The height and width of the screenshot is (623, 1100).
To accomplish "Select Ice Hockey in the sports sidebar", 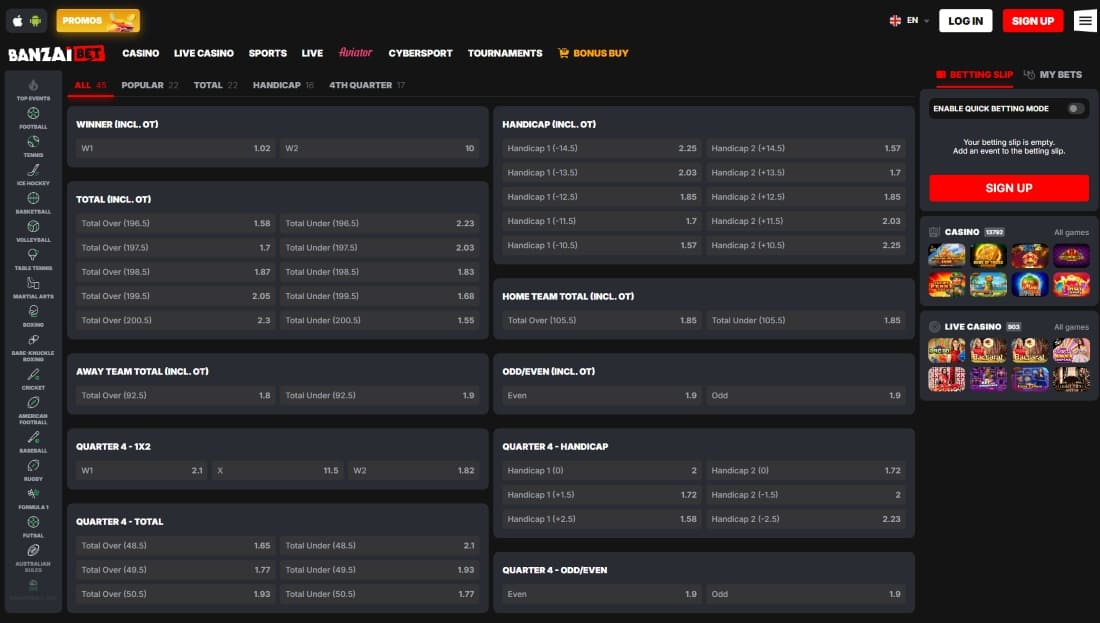I will [33, 175].
